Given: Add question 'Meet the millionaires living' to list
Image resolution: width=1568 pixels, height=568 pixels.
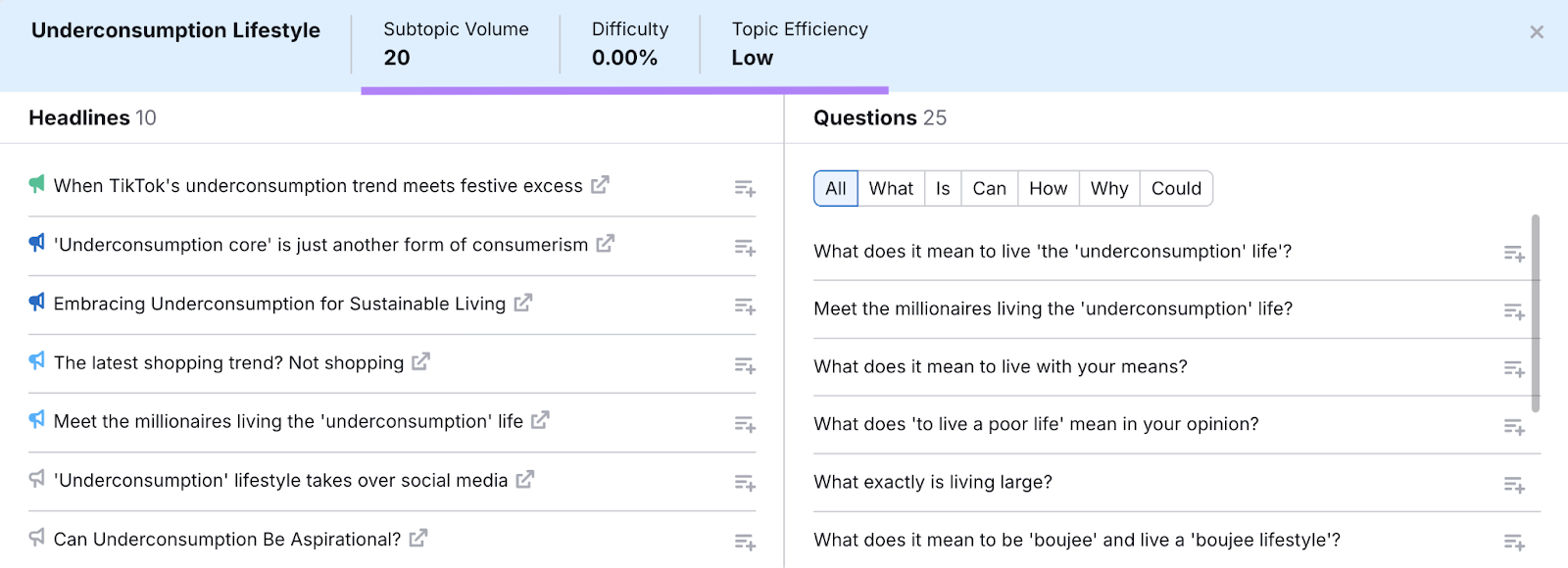Looking at the screenshot, I should [x=1514, y=311].
